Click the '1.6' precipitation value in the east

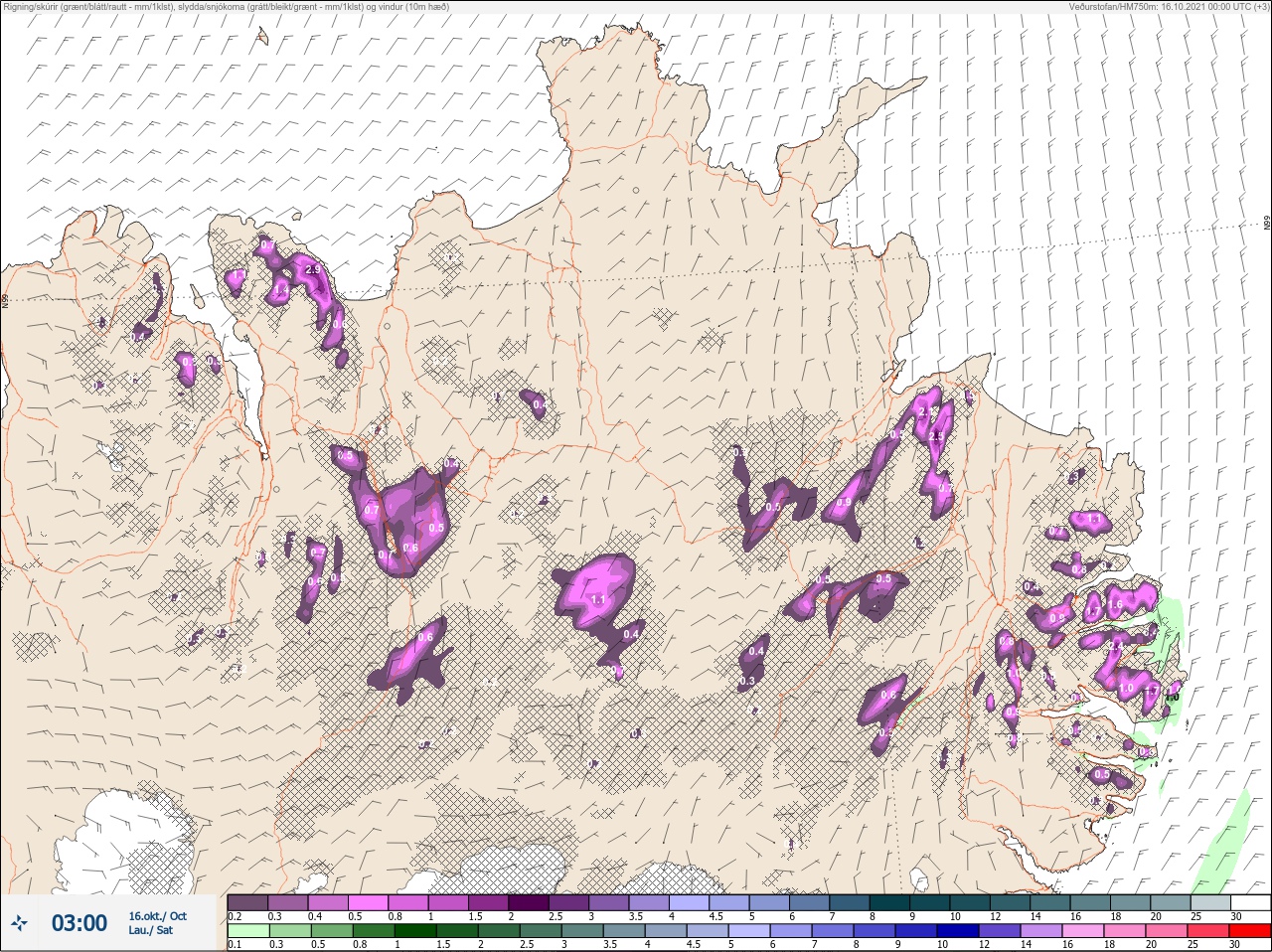1115,605
